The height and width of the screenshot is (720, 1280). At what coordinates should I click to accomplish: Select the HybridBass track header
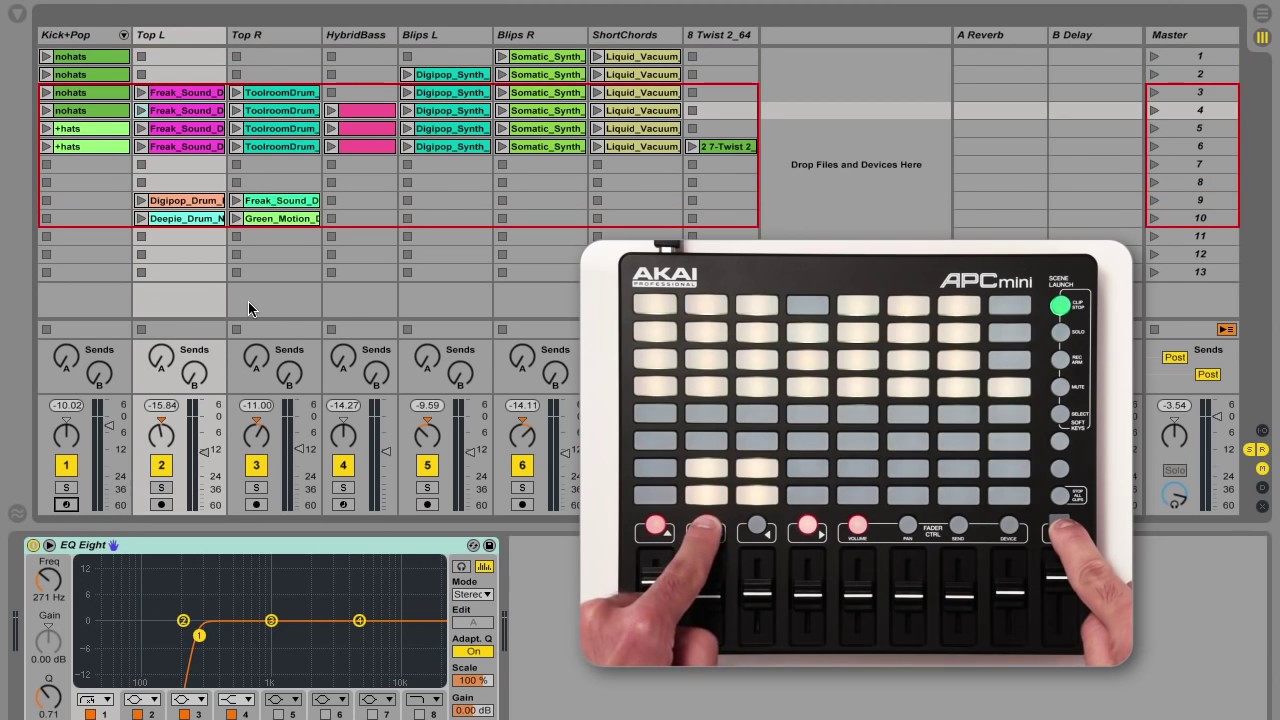360,35
